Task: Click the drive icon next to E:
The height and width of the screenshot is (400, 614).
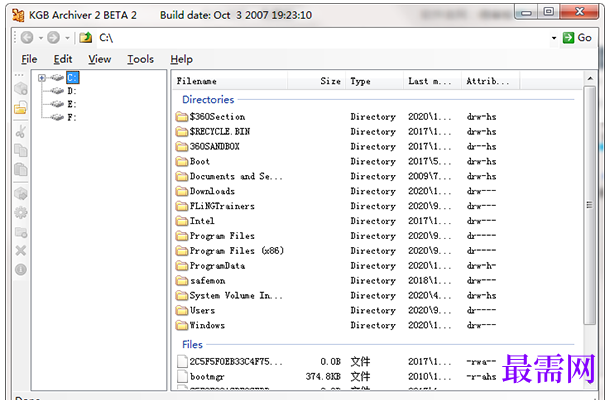Action: coord(58,104)
